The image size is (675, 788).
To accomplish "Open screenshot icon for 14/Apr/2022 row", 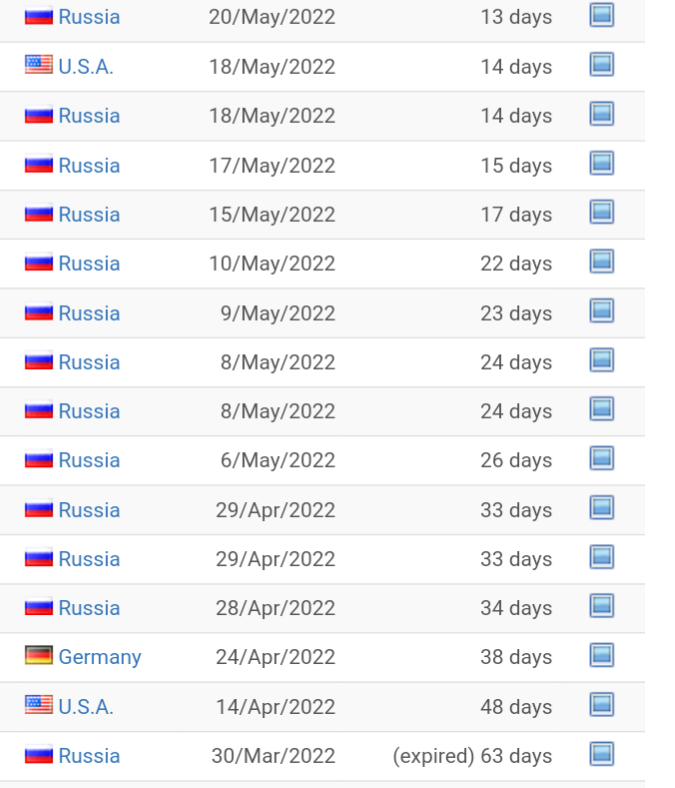I will pos(601,704).
